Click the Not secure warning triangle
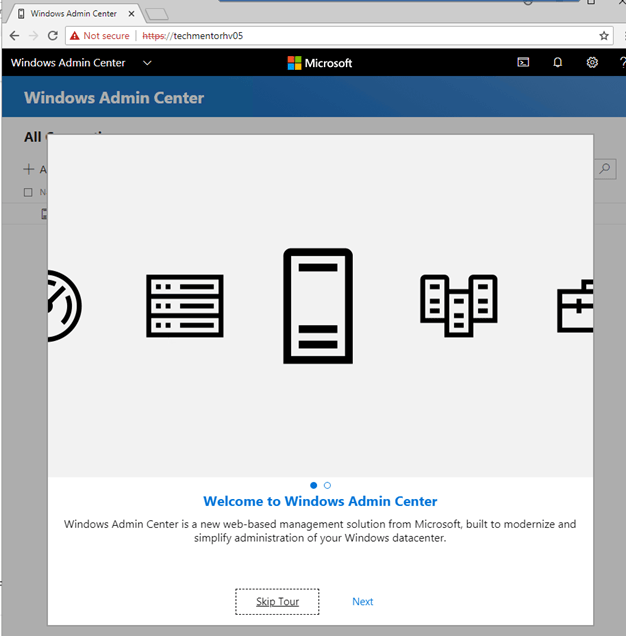Image resolution: width=626 pixels, height=636 pixels. click(x=75, y=36)
